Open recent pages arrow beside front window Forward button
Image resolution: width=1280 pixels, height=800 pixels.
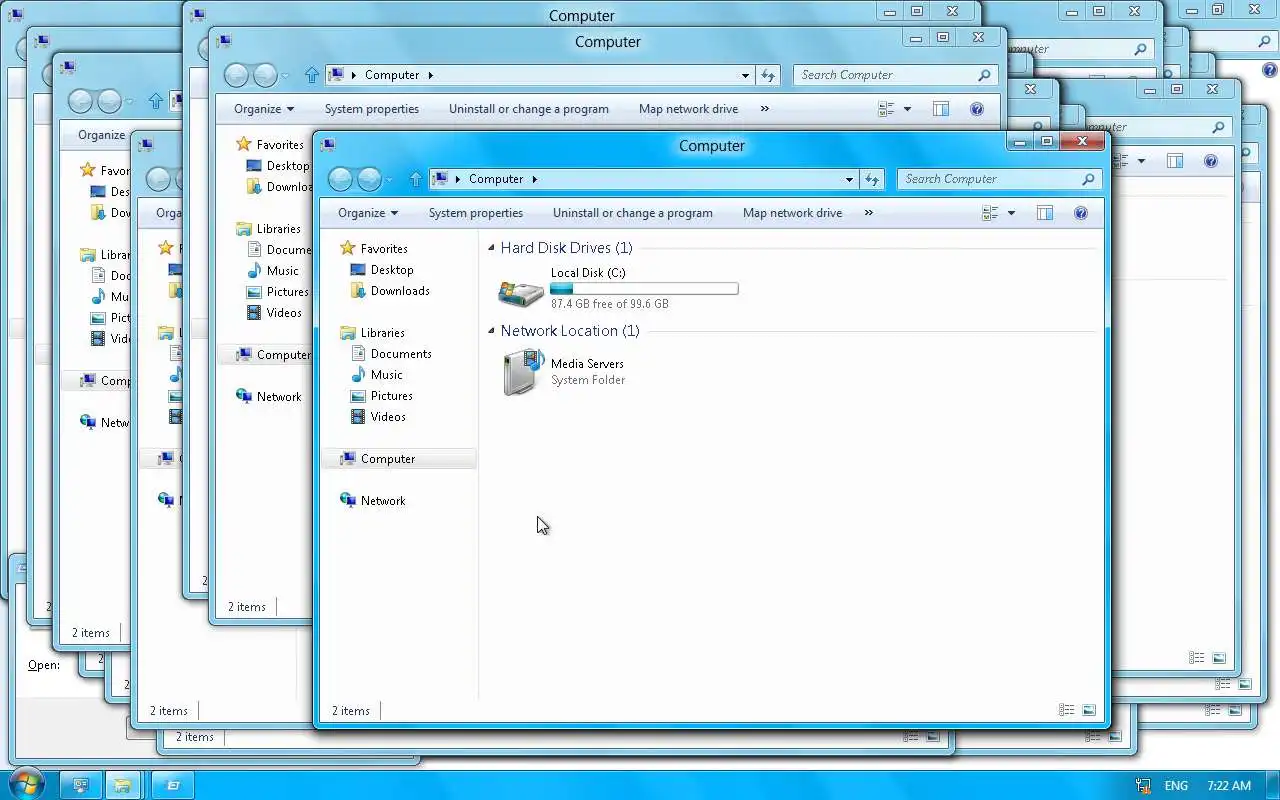[389, 180]
